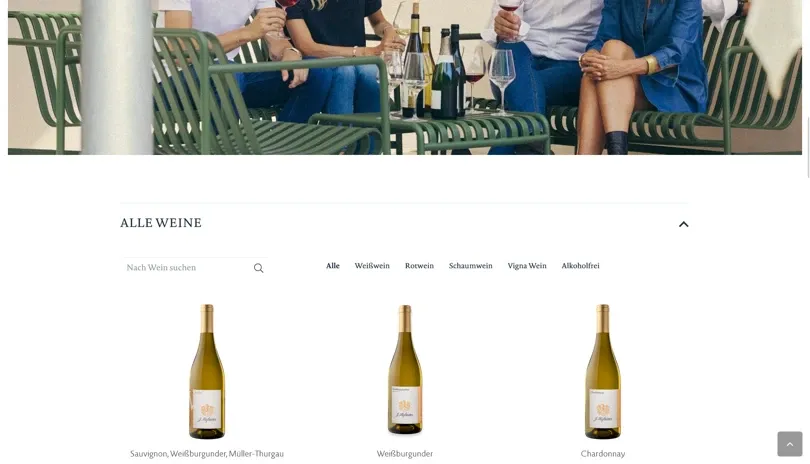This screenshot has height=464, width=810.
Task: Collapse the Alle Weine section chevron
Action: tap(683, 224)
